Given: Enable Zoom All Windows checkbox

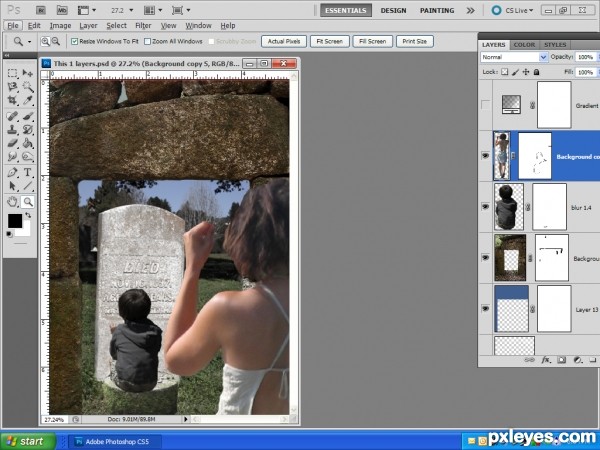Looking at the screenshot, I should click(x=147, y=41).
